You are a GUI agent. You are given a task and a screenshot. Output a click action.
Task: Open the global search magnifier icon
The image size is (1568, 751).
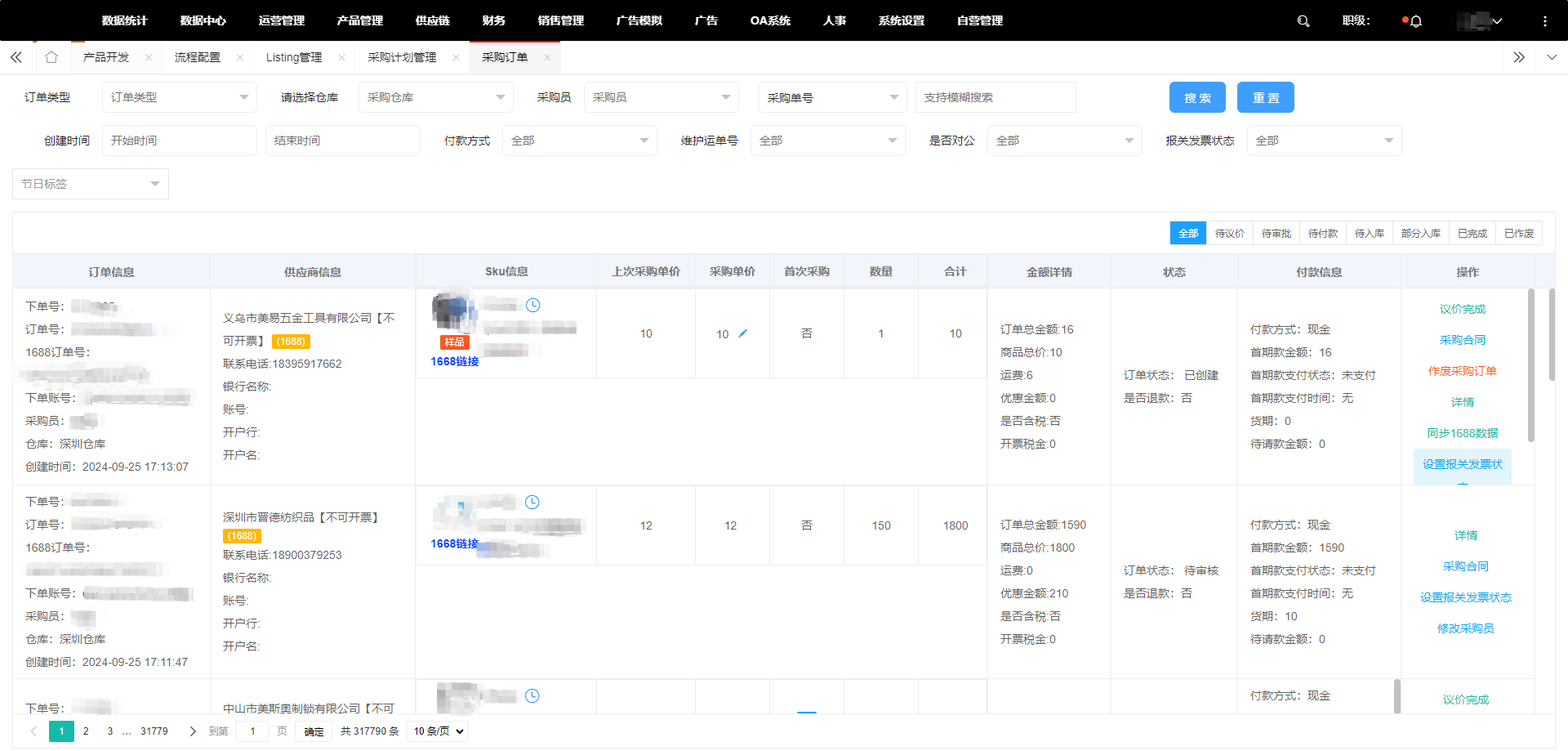[1303, 20]
